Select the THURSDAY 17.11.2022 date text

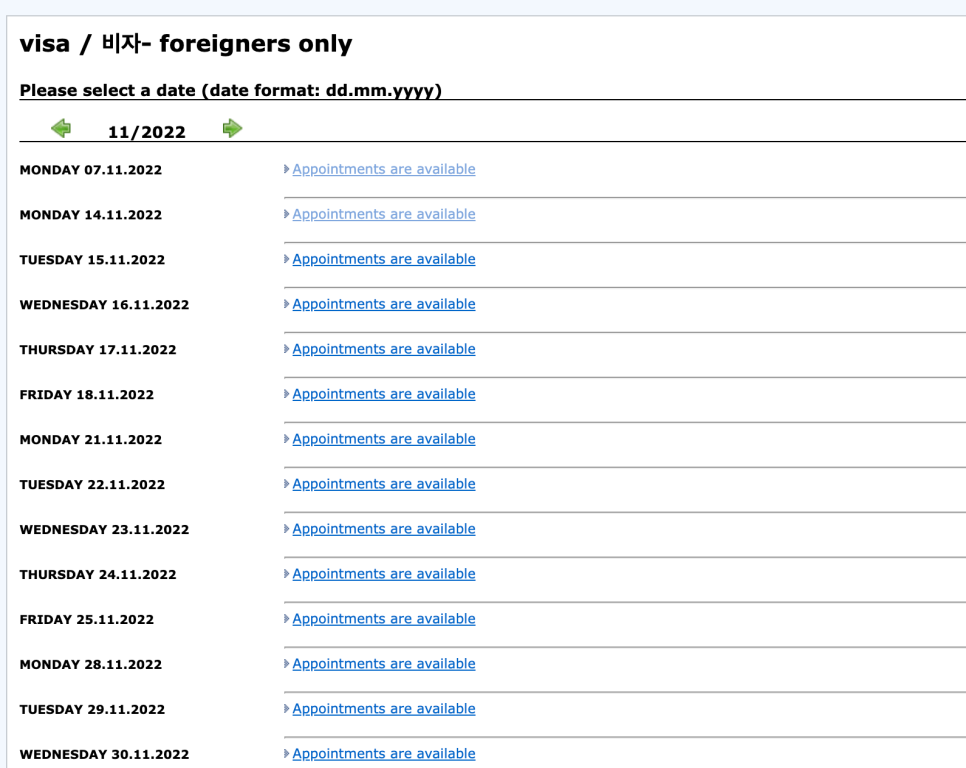[x=98, y=350]
